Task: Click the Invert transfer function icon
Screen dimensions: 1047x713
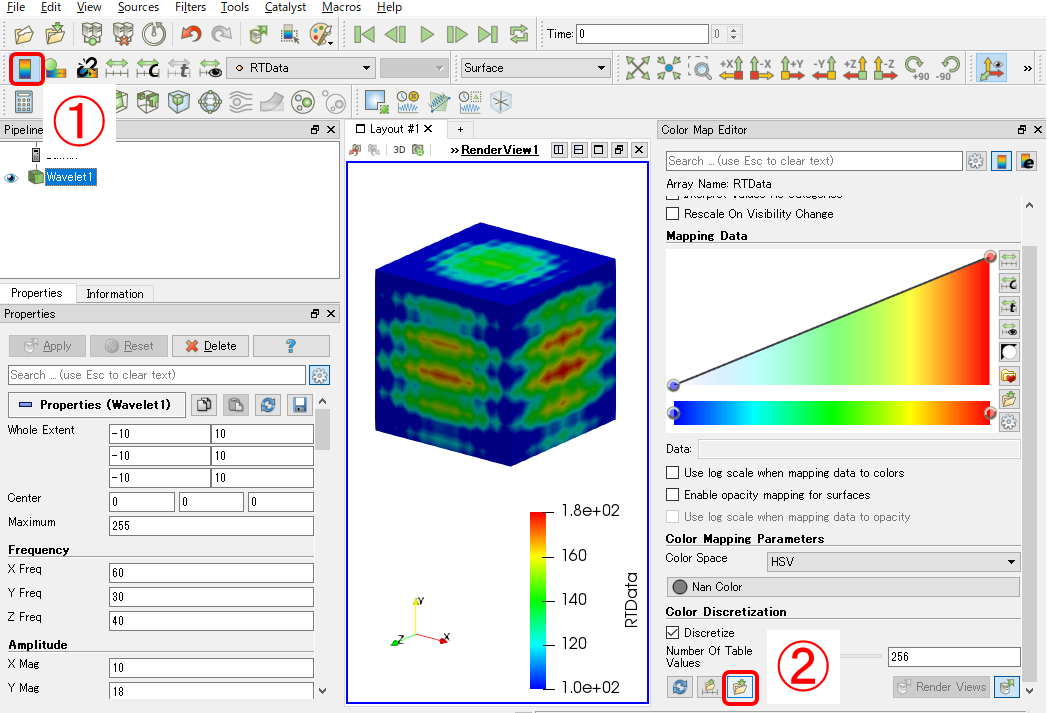Action: (1009, 352)
